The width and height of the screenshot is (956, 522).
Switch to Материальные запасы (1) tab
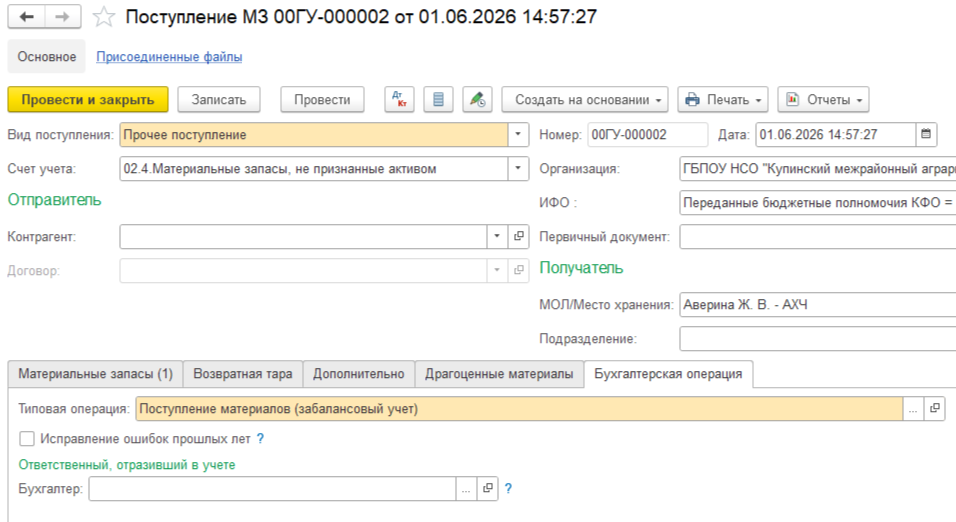(96, 374)
